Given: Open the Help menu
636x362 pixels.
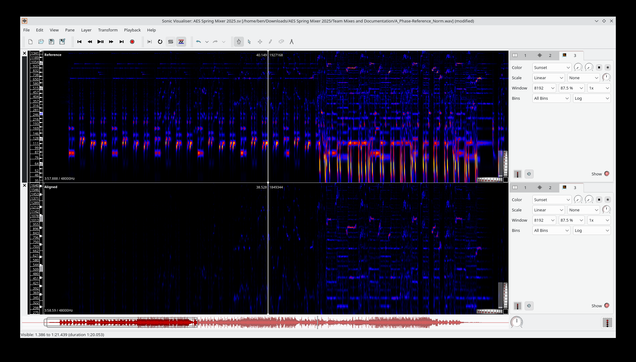Looking at the screenshot, I should coord(151,30).
